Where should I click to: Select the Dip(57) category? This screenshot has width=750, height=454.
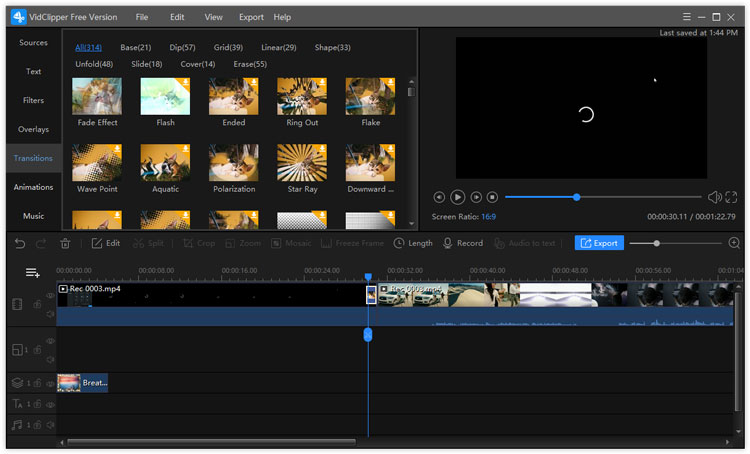click(x=182, y=47)
